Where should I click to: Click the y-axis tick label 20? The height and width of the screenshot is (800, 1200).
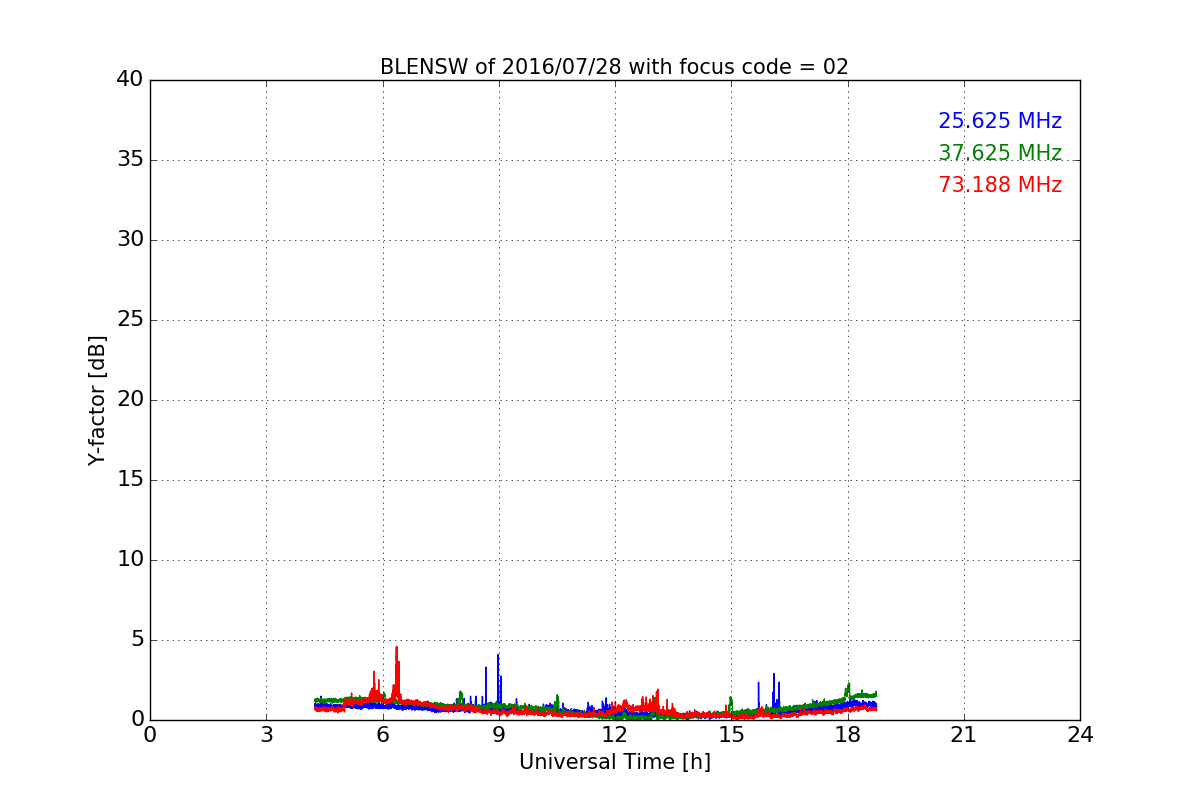129,400
